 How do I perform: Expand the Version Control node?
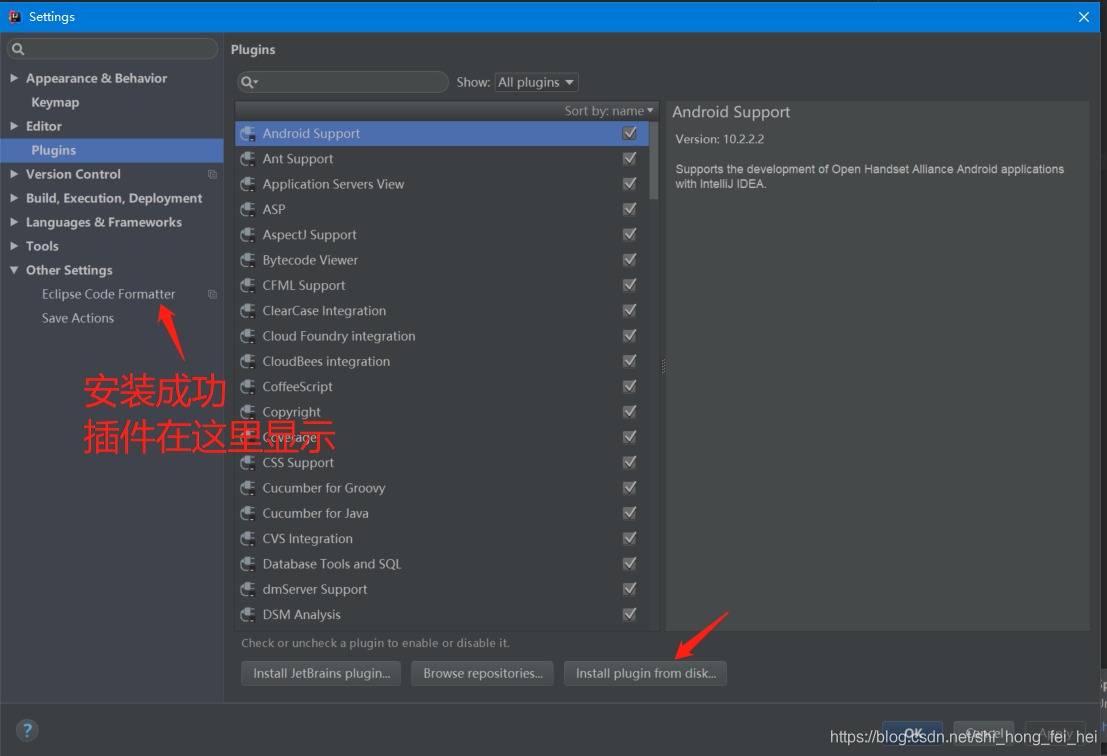(14, 174)
